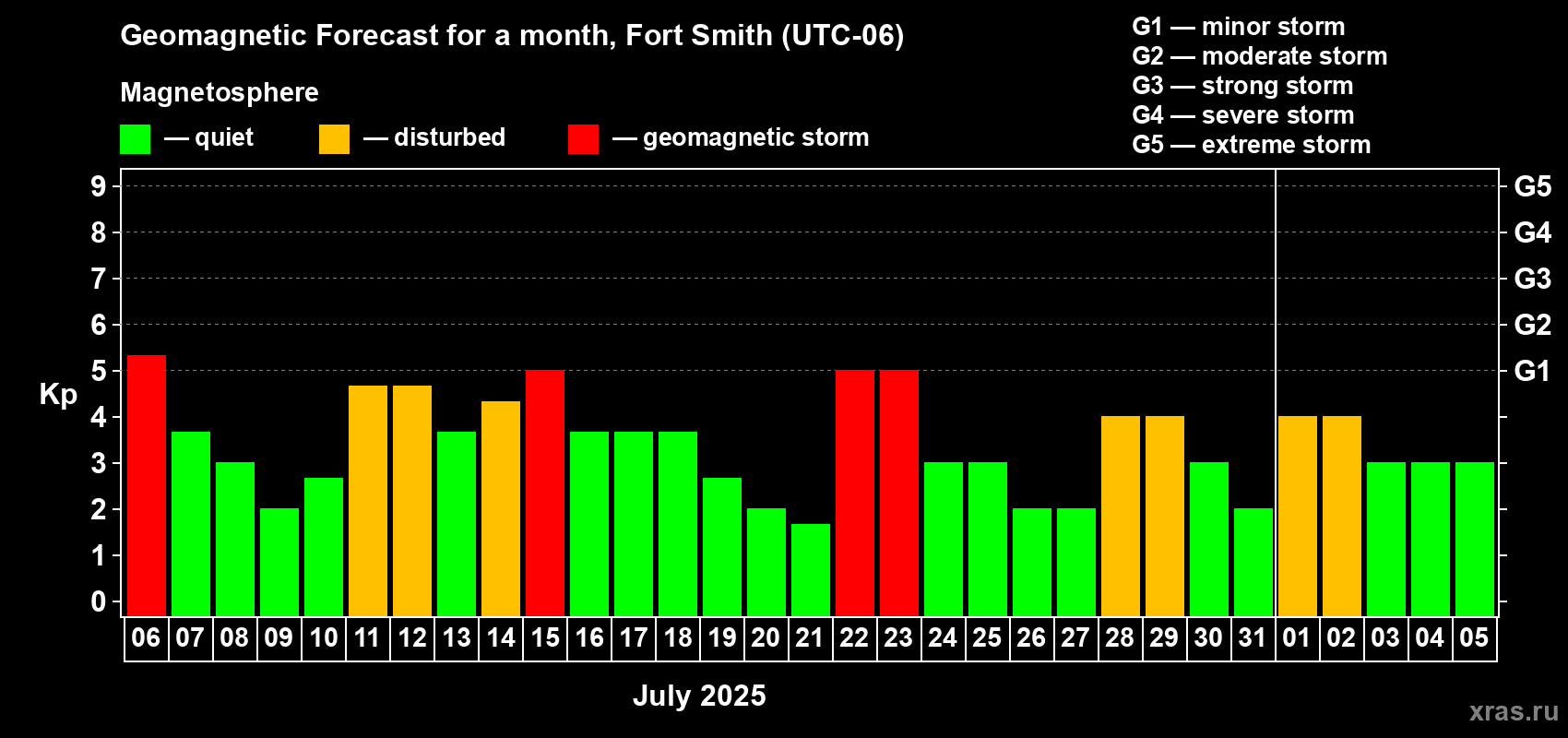Click the Kp axis value 5
Image resolution: width=1568 pixels, height=738 pixels.
99,371
